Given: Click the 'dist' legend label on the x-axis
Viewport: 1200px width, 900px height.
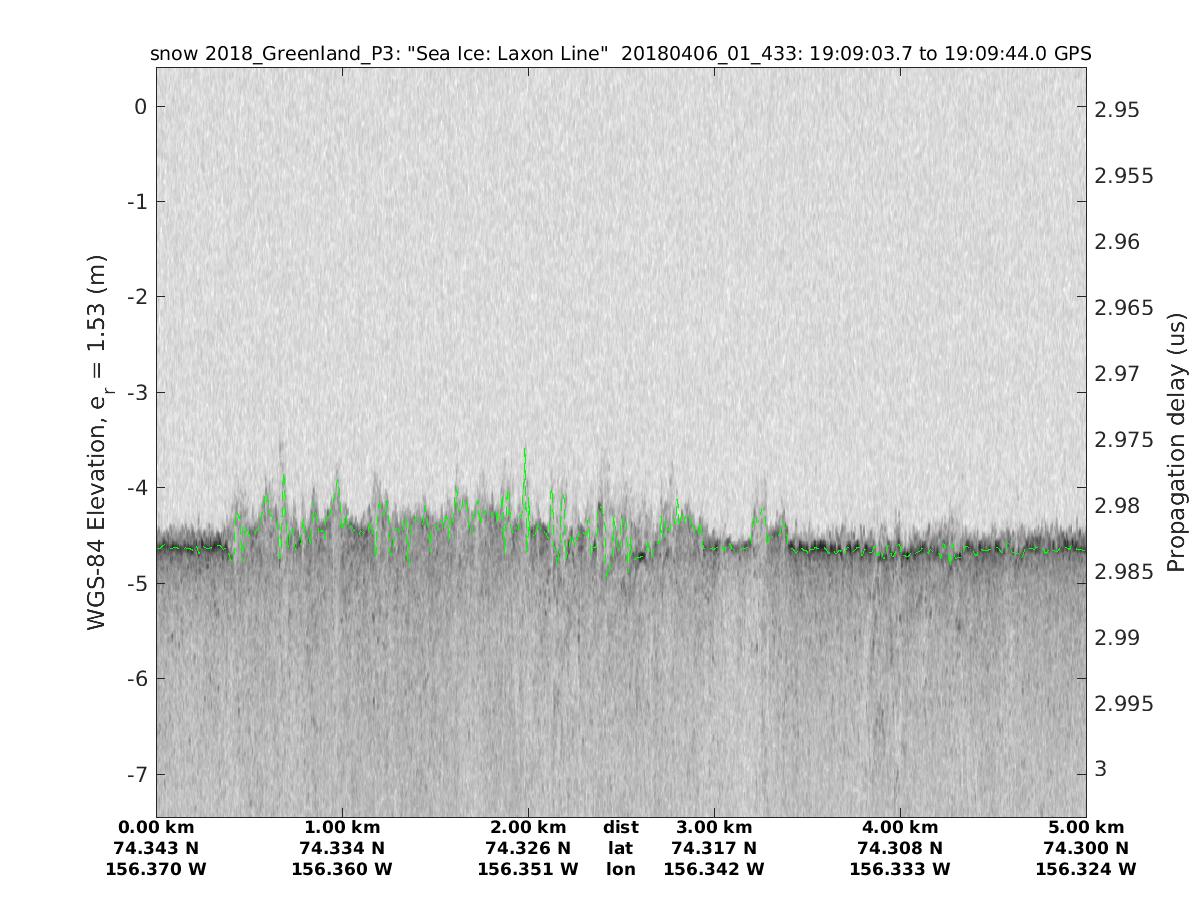Looking at the screenshot, I should [x=620, y=827].
